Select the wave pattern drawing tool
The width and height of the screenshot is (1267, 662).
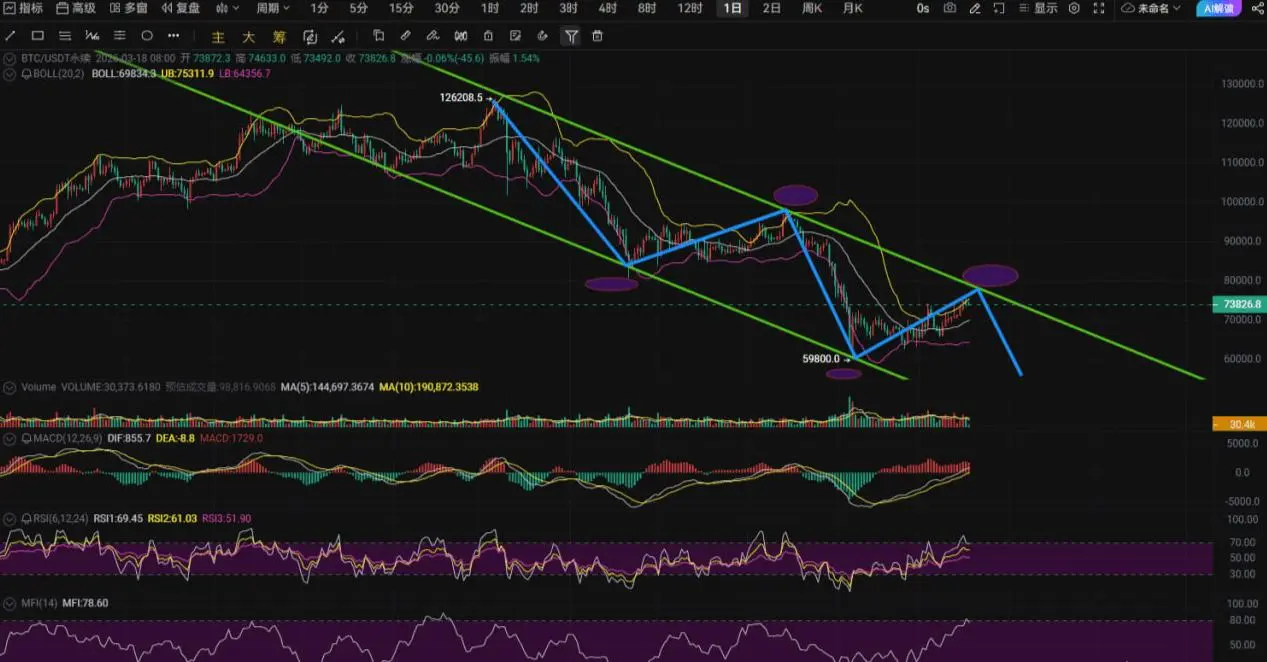(92, 36)
